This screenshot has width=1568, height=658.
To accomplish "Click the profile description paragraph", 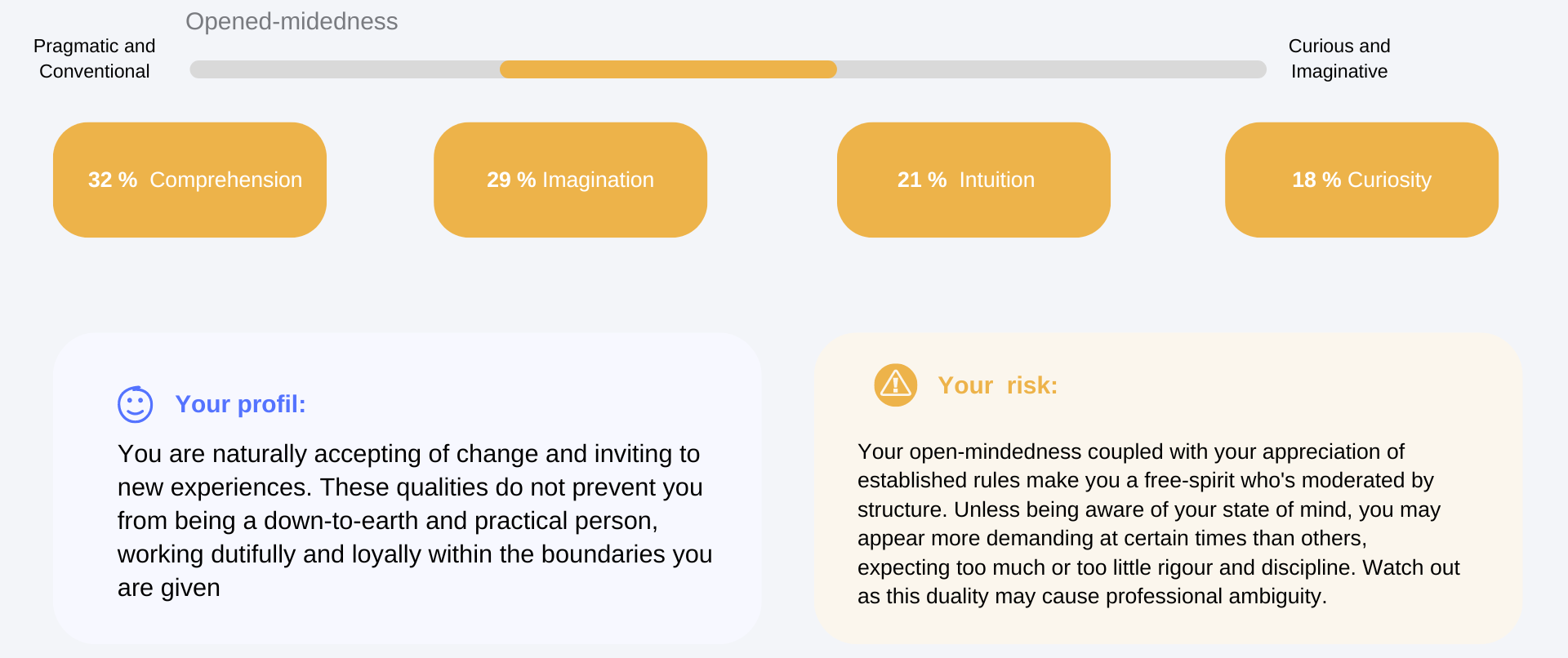I will 415,521.
